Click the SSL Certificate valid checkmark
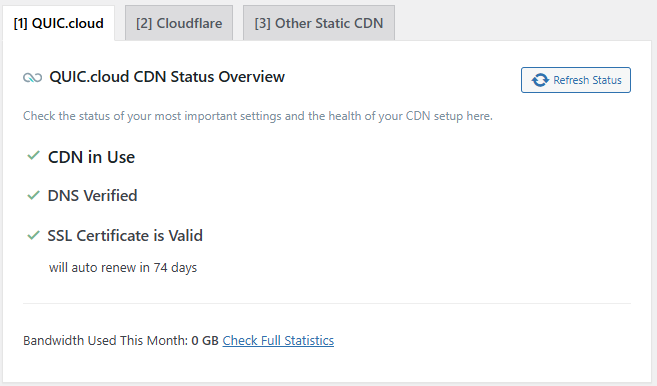The width and height of the screenshot is (657, 386). 33,235
